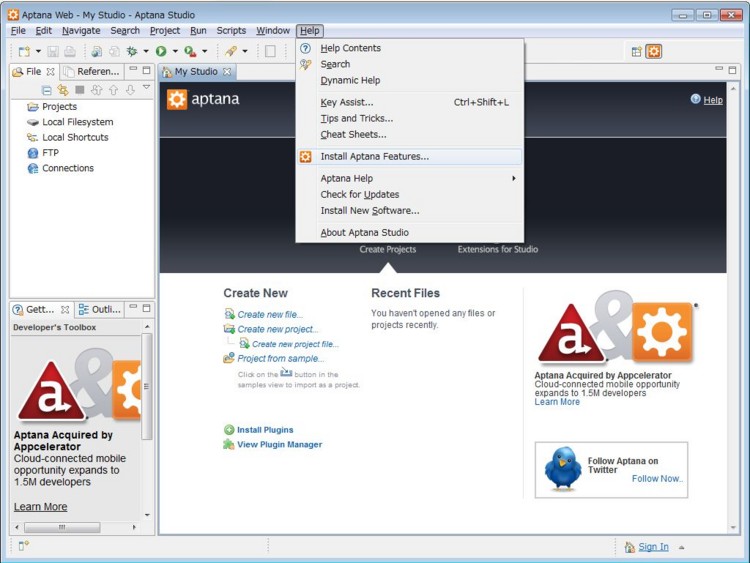750x563 pixels.
Task: Open the External Tools dropdown arrow
Action: coord(205,51)
